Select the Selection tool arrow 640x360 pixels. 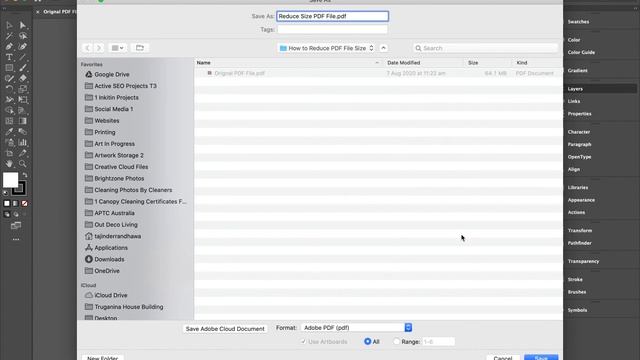point(9,25)
